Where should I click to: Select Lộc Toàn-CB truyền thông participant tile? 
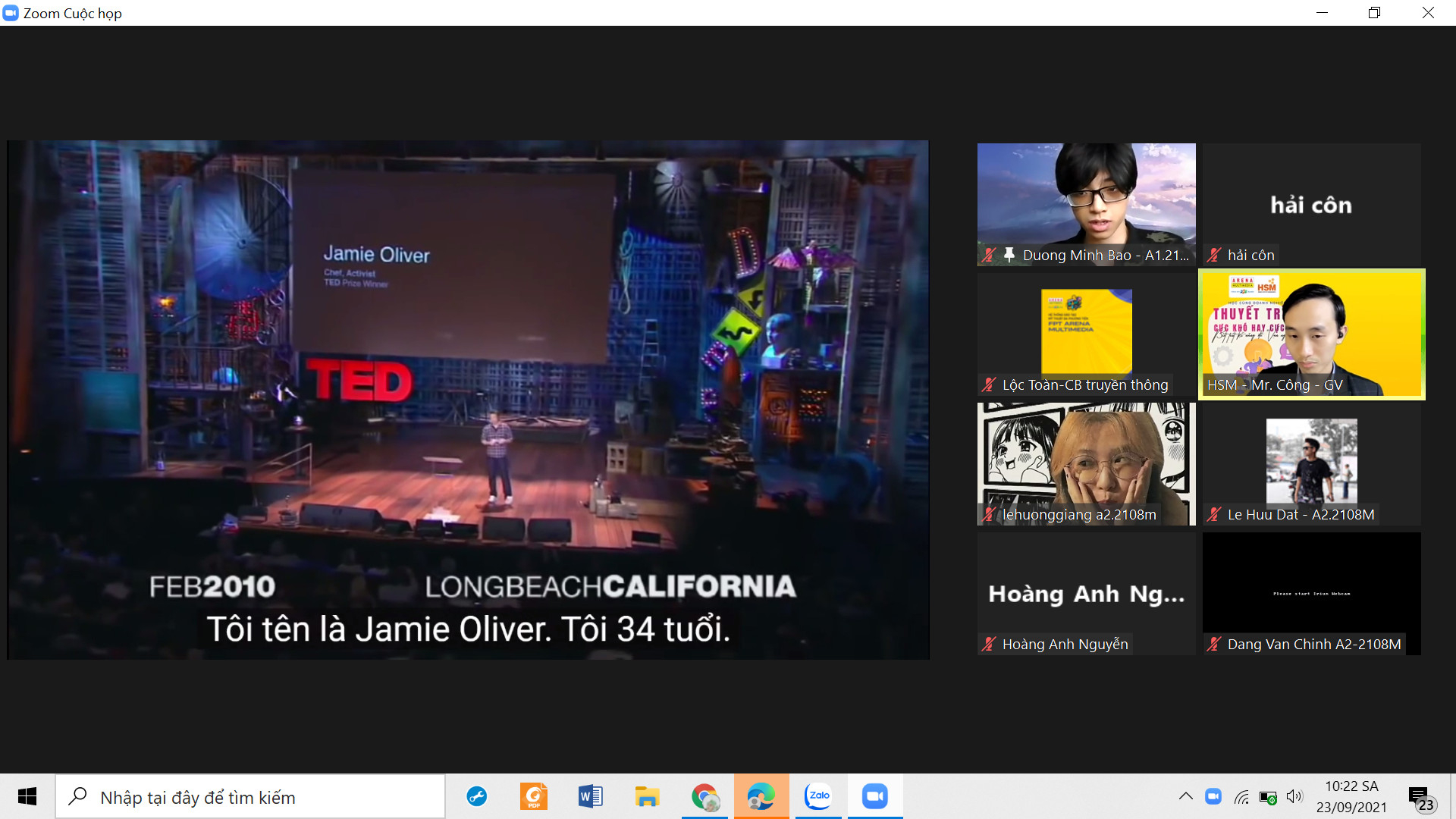(1086, 334)
